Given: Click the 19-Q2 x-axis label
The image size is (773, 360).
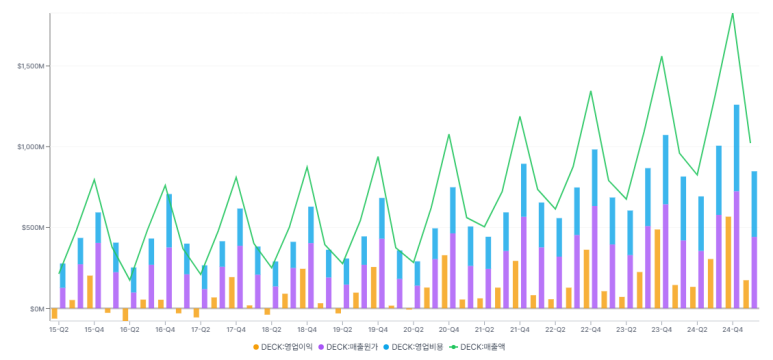Looking at the screenshot, I should 343,329.
